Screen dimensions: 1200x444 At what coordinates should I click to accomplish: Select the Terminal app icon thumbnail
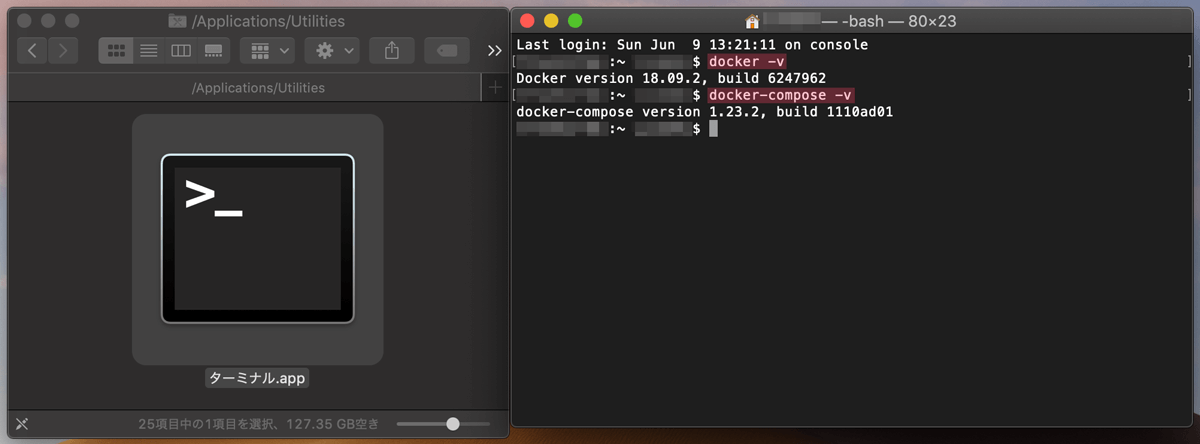point(258,239)
